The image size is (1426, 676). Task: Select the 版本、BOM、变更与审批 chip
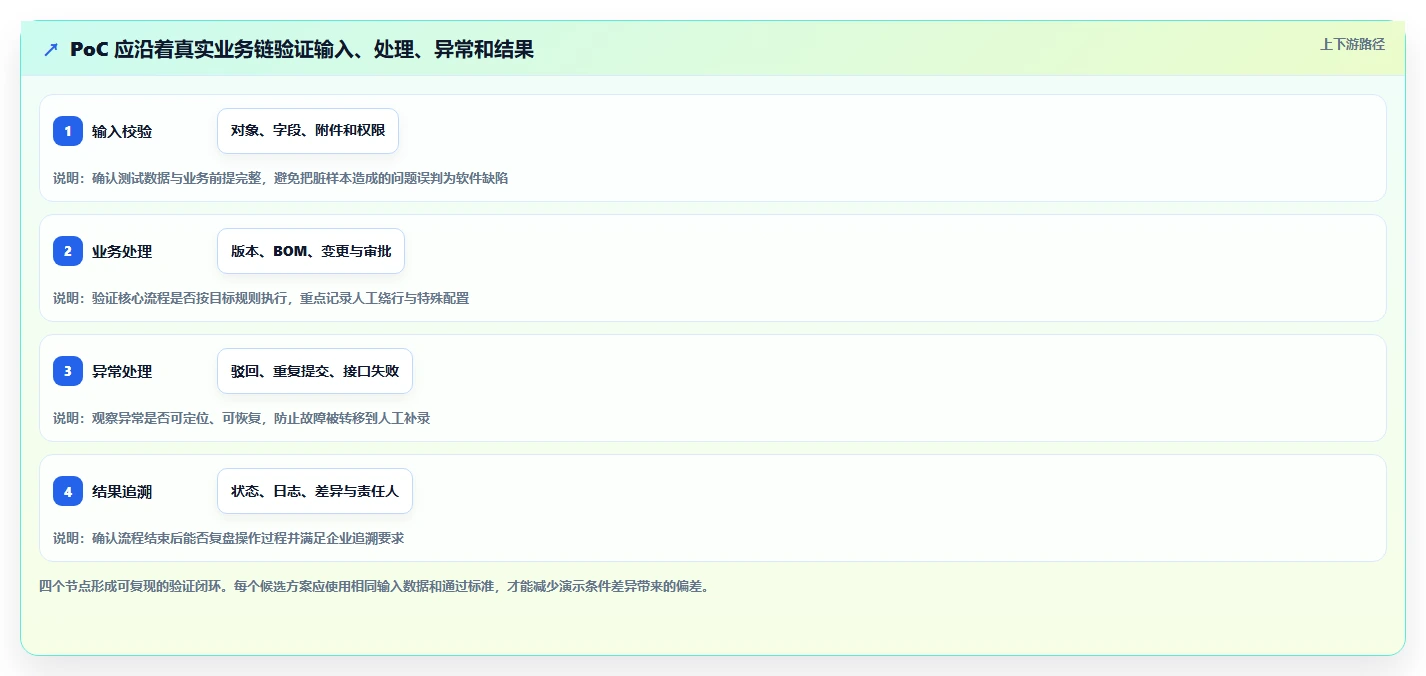pos(311,251)
